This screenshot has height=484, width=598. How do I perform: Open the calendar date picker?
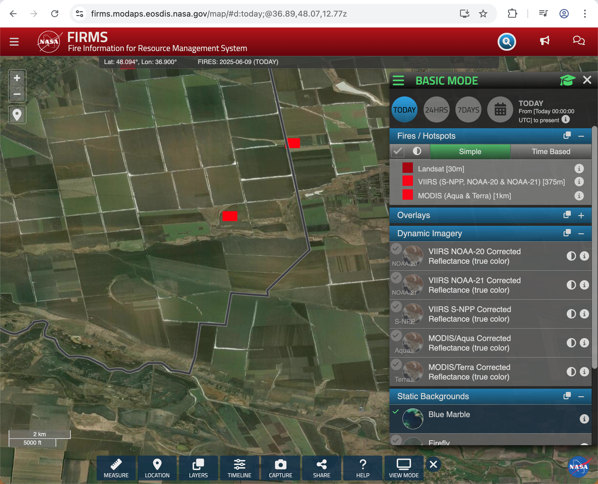tap(500, 110)
